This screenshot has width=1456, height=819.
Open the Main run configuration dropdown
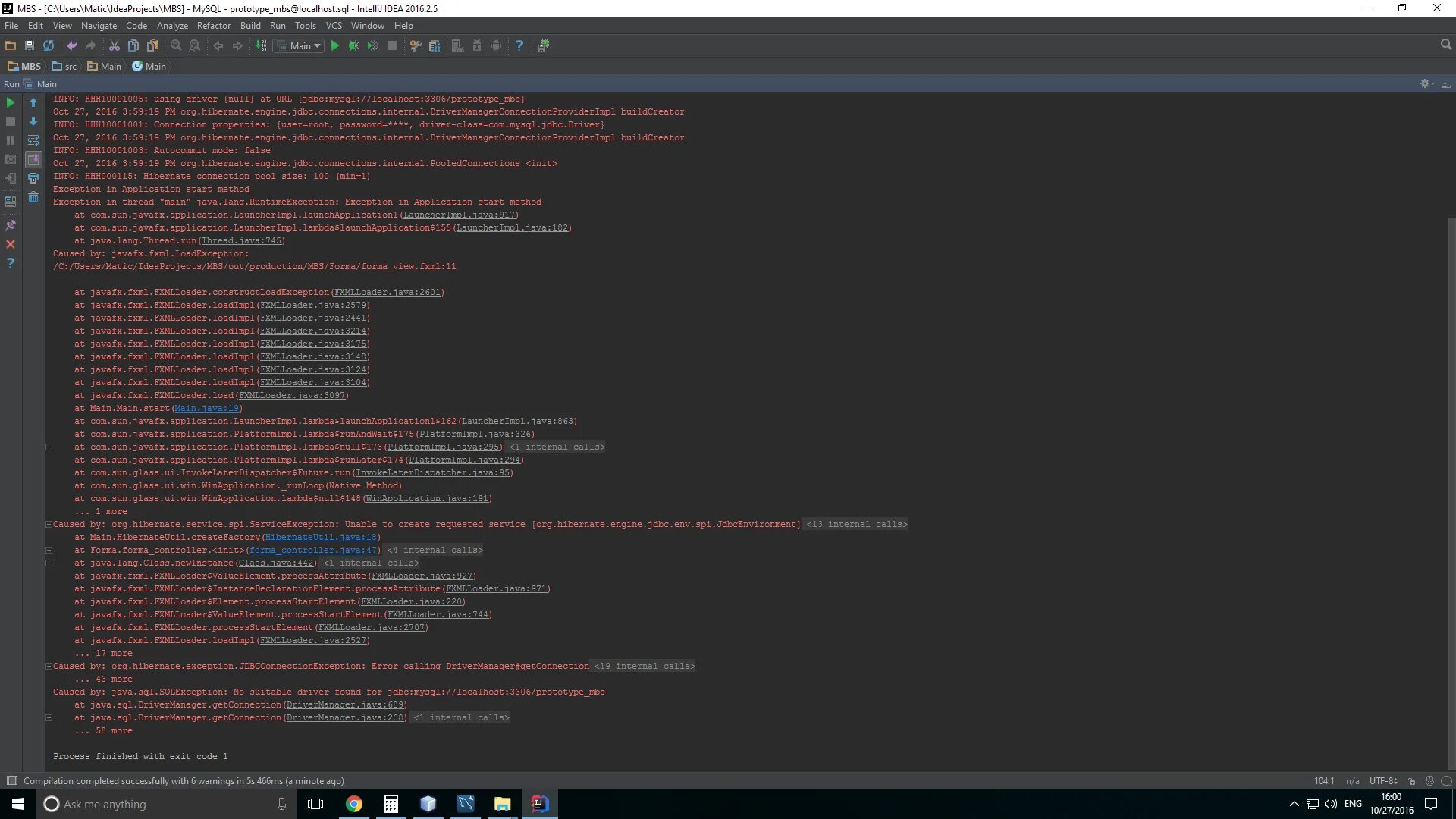(x=300, y=46)
